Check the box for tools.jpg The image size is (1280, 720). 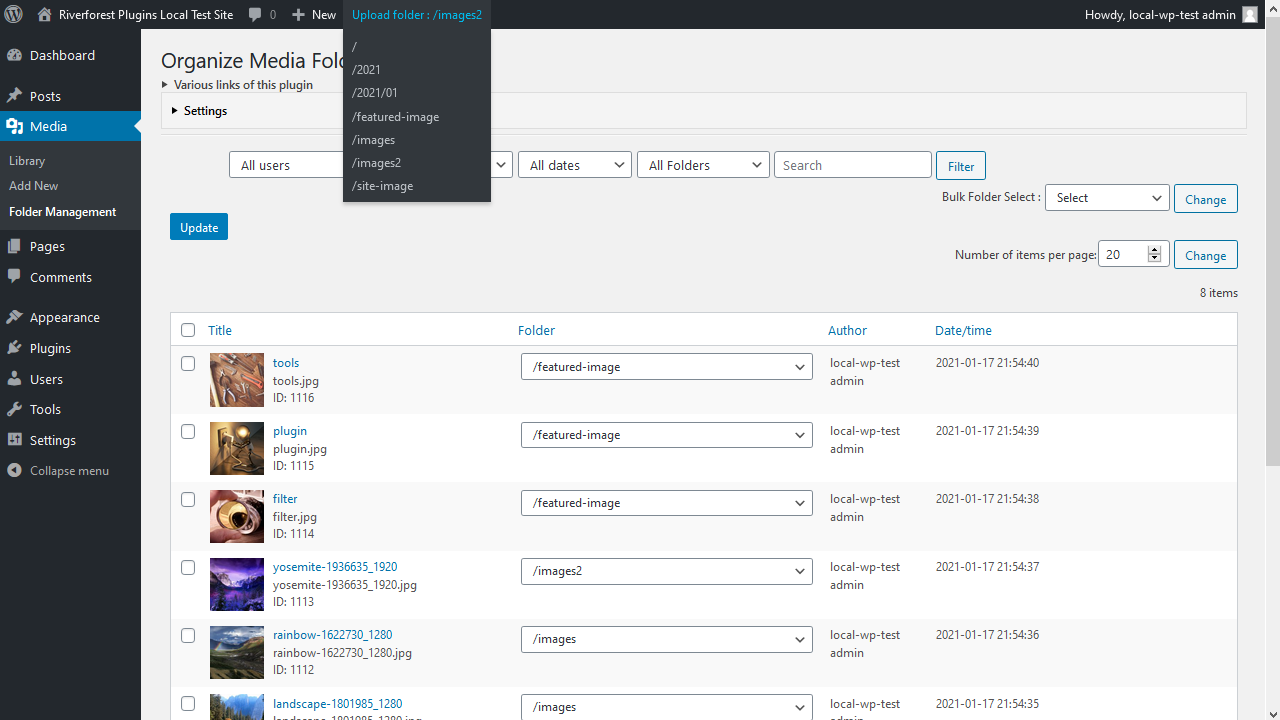click(x=188, y=364)
